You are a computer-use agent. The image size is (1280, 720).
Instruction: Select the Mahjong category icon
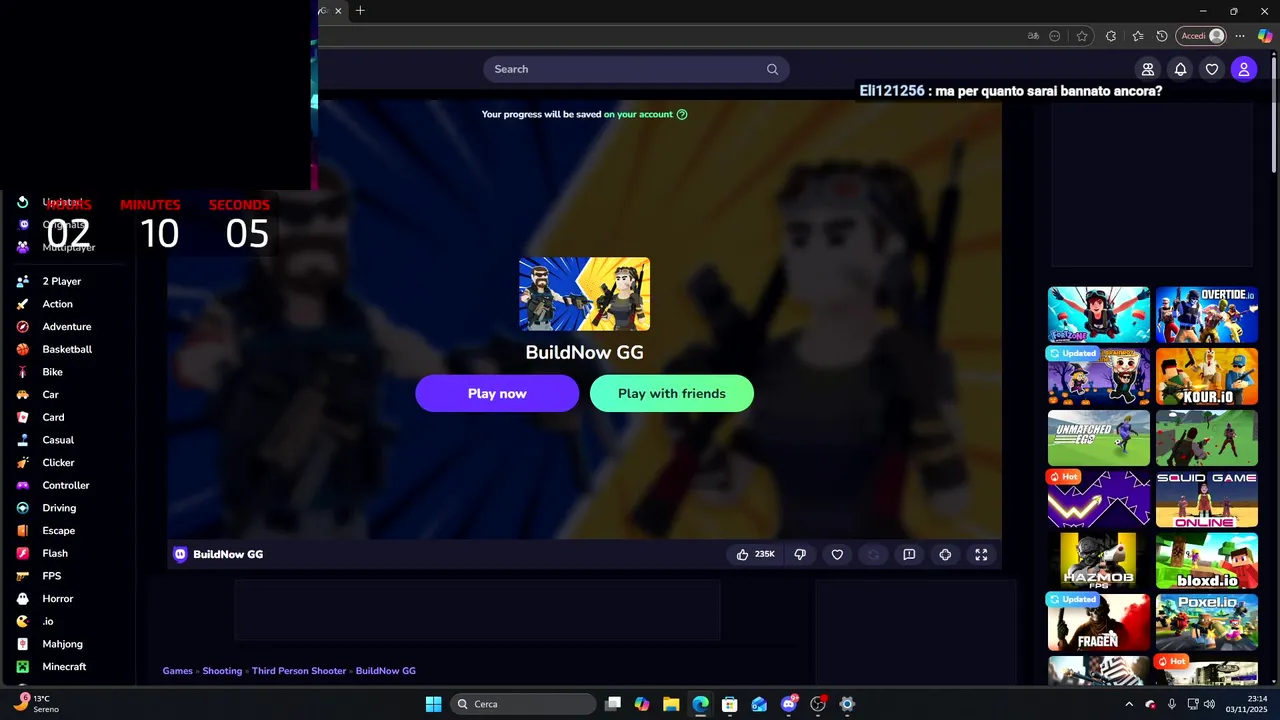[x=22, y=644]
